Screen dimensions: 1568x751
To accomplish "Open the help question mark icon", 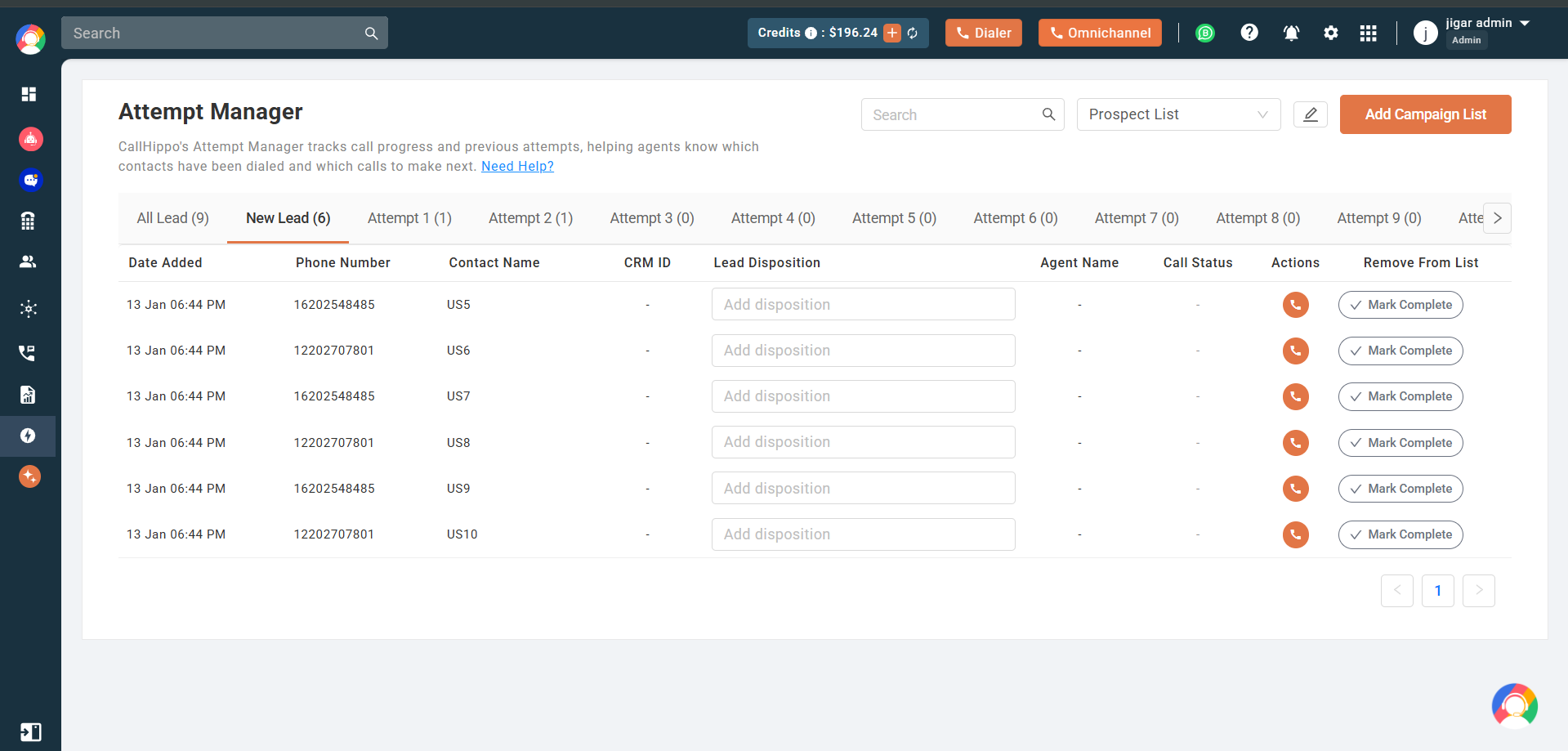I will [x=1249, y=33].
